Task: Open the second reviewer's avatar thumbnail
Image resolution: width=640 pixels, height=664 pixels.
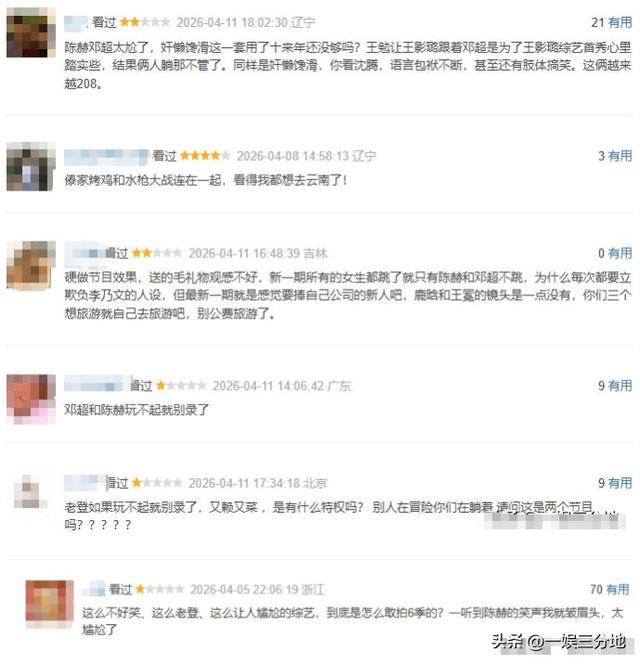Action: point(30,166)
